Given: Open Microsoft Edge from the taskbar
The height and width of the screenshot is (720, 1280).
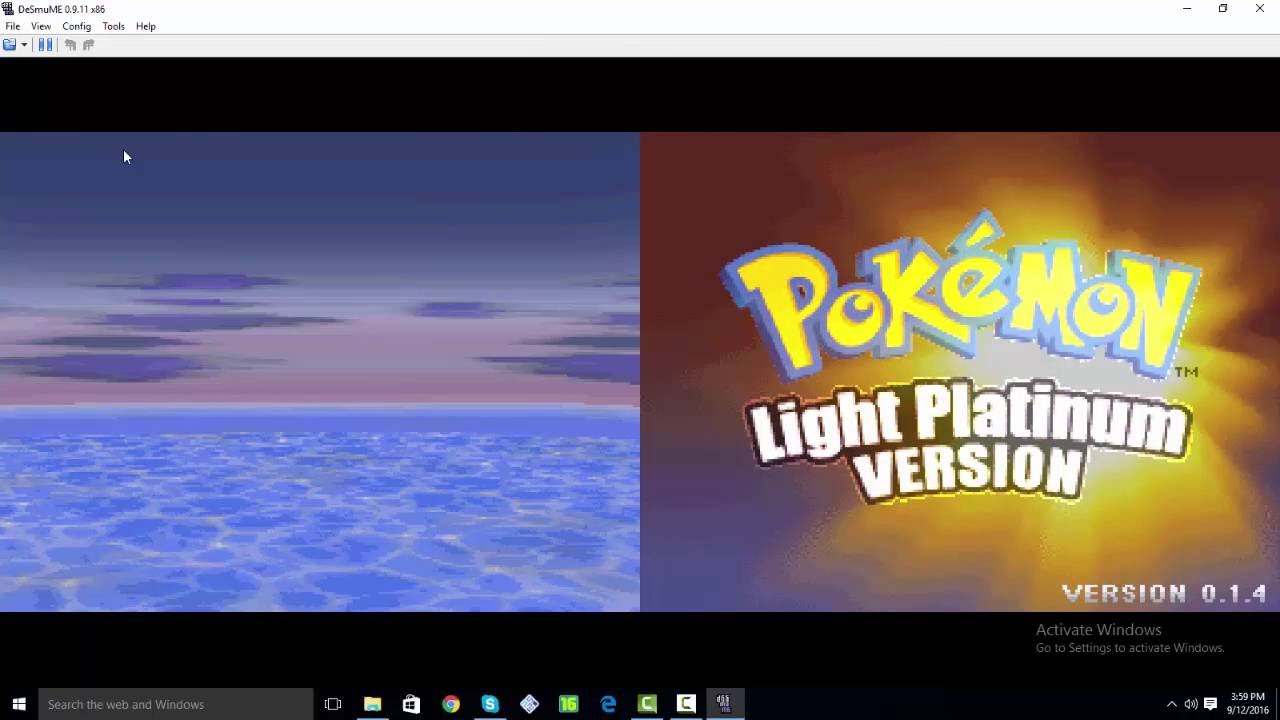Looking at the screenshot, I should (x=608, y=704).
